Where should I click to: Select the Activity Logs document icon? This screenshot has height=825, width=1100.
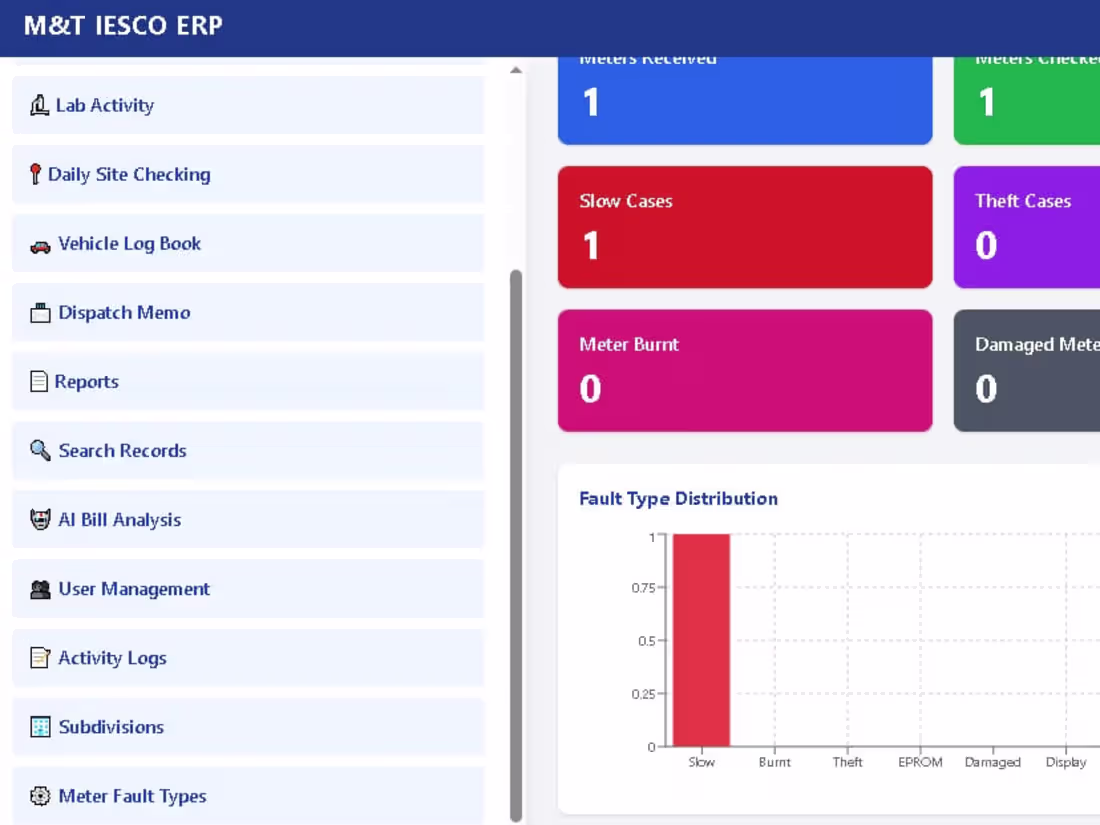tap(39, 657)
